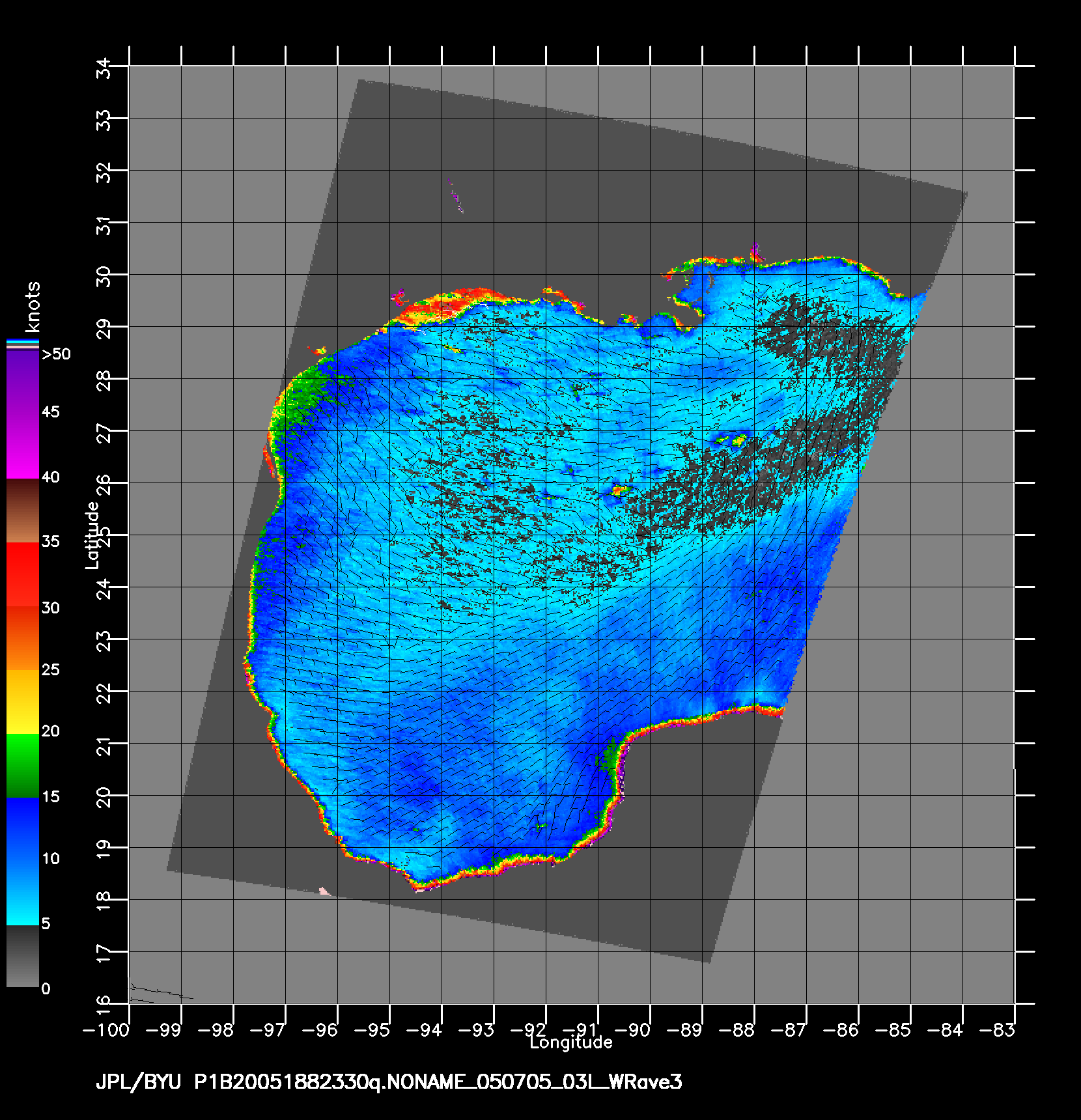Click the '-84' longitude tick label
The width and height of the screenshot is (1081, 1120).
coord(946,1030)
